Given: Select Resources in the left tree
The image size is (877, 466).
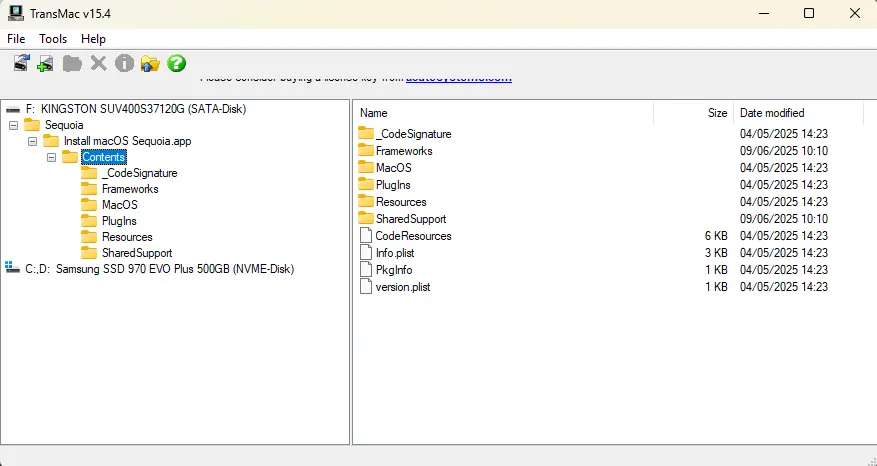Looking at the screenshot, I should [127, 237].
